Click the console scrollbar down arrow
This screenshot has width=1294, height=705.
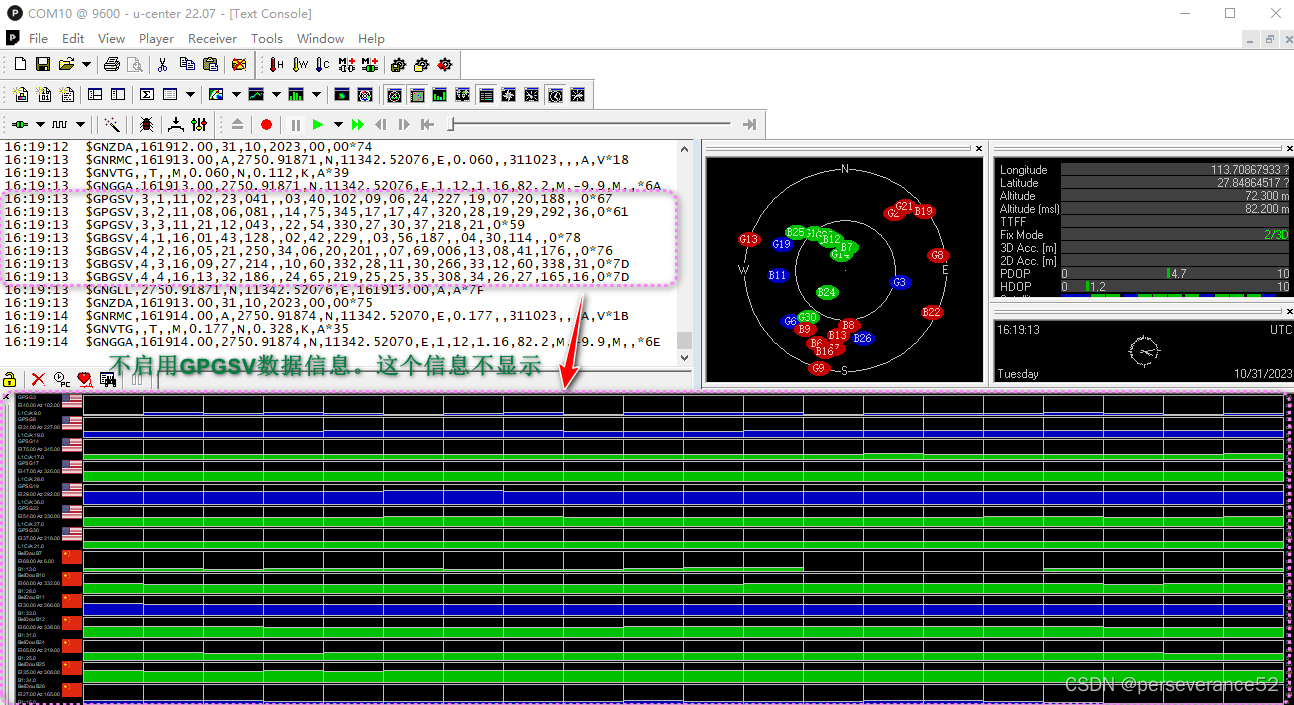[684, 358]
